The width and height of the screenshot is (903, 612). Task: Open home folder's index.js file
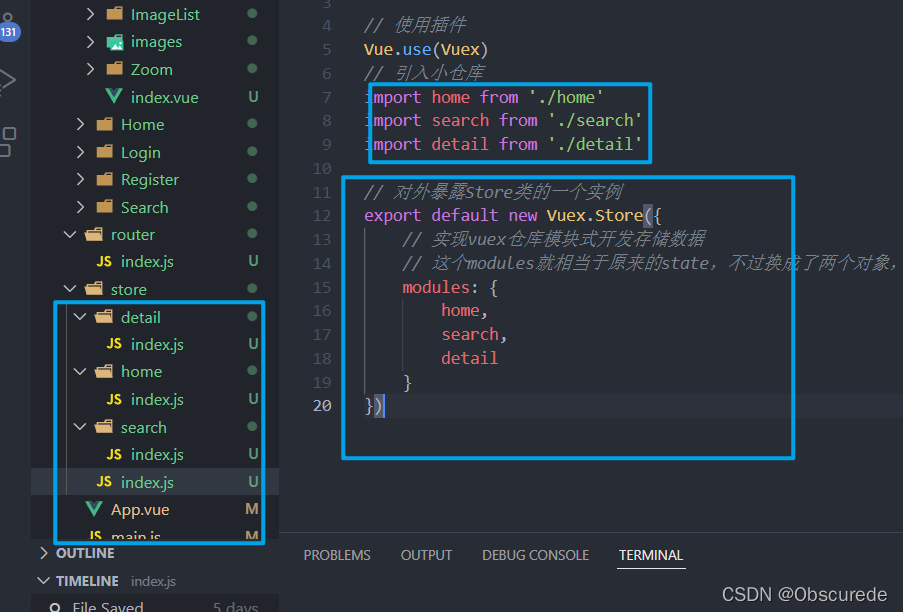155,400
